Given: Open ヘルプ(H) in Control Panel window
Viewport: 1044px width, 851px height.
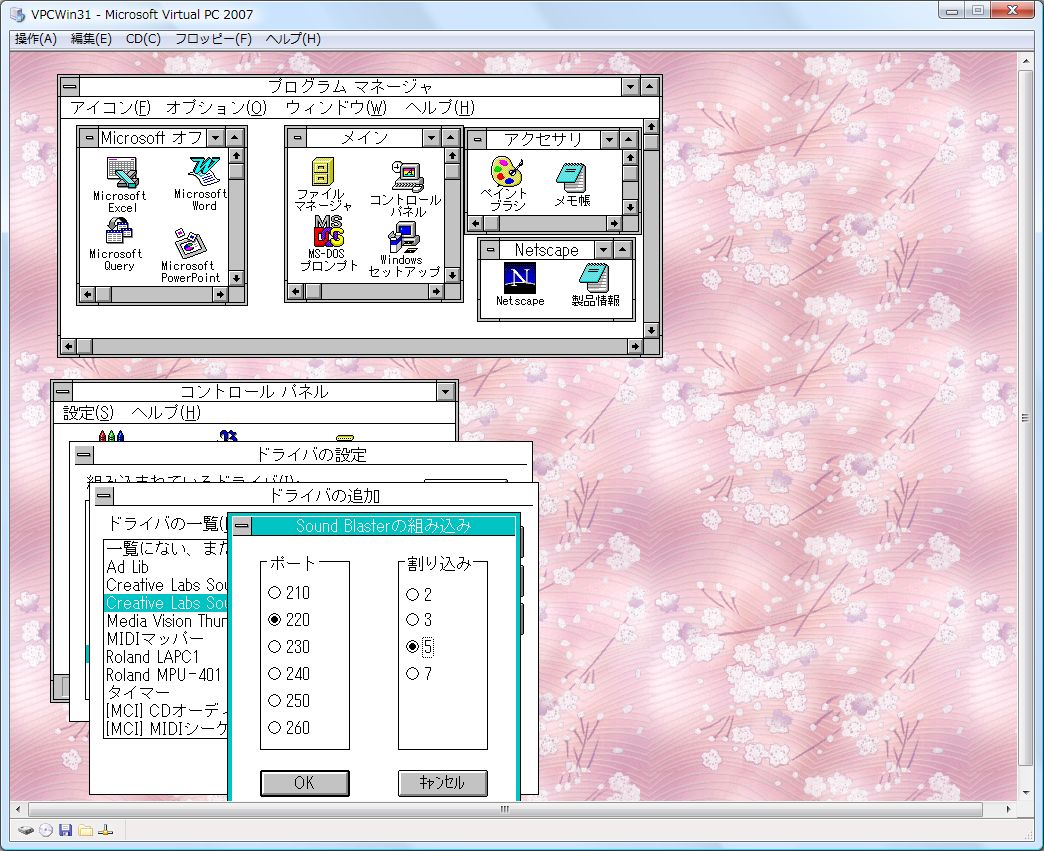Looking at the screenshot, I should point(166,413).
